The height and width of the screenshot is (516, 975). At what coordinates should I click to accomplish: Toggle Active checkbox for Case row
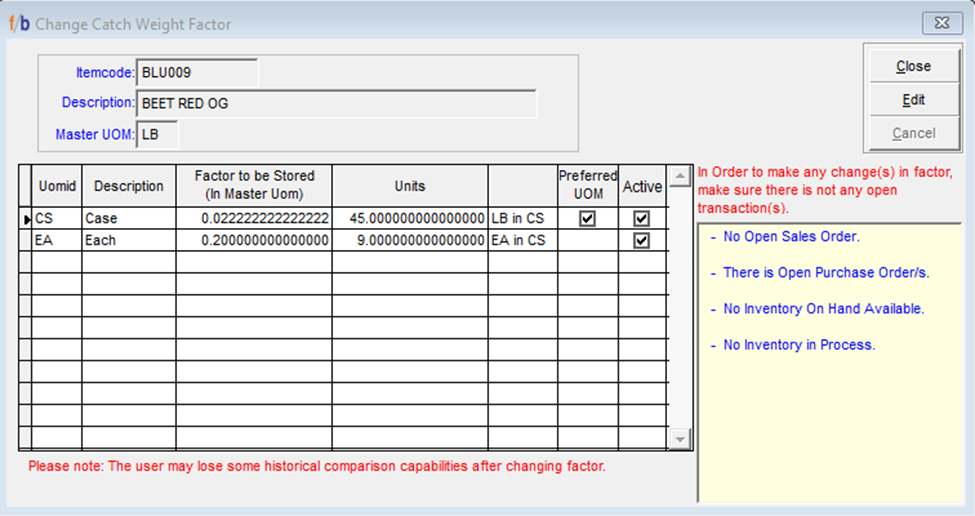[642, 218]
